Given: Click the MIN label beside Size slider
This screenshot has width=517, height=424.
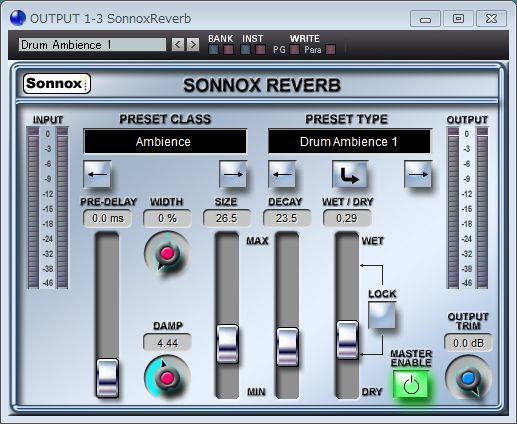Looking at the screenshot, I should [x=257, y=392].
